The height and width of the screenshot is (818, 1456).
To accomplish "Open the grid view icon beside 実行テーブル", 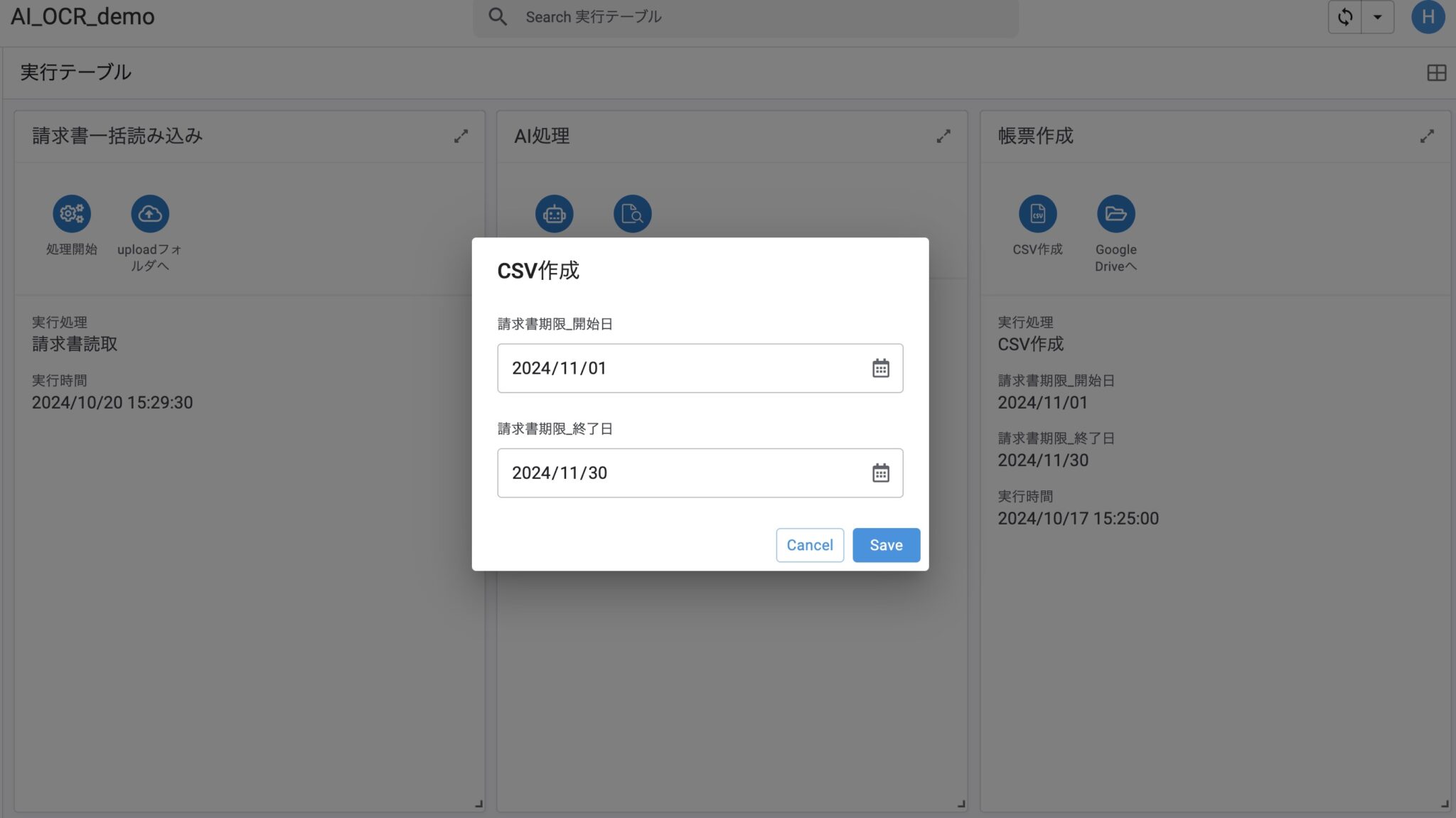I will tap(1438, 72).
